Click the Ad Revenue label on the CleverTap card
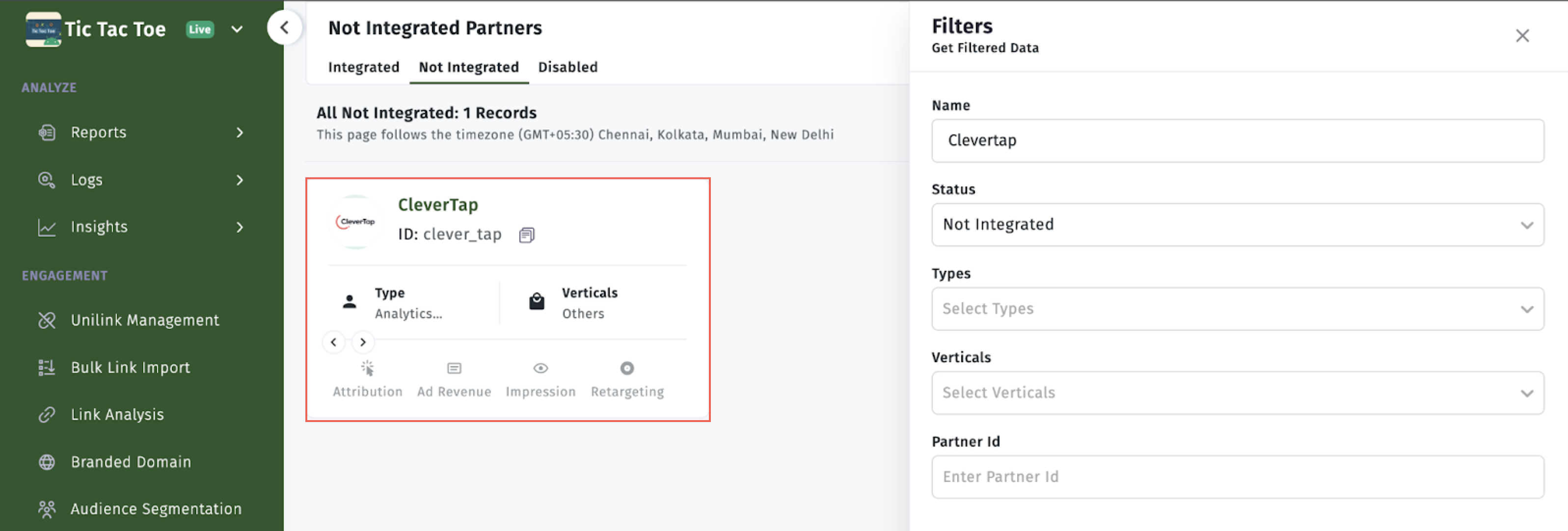Viewport: 1568px width, 531px height. [454, 392]
